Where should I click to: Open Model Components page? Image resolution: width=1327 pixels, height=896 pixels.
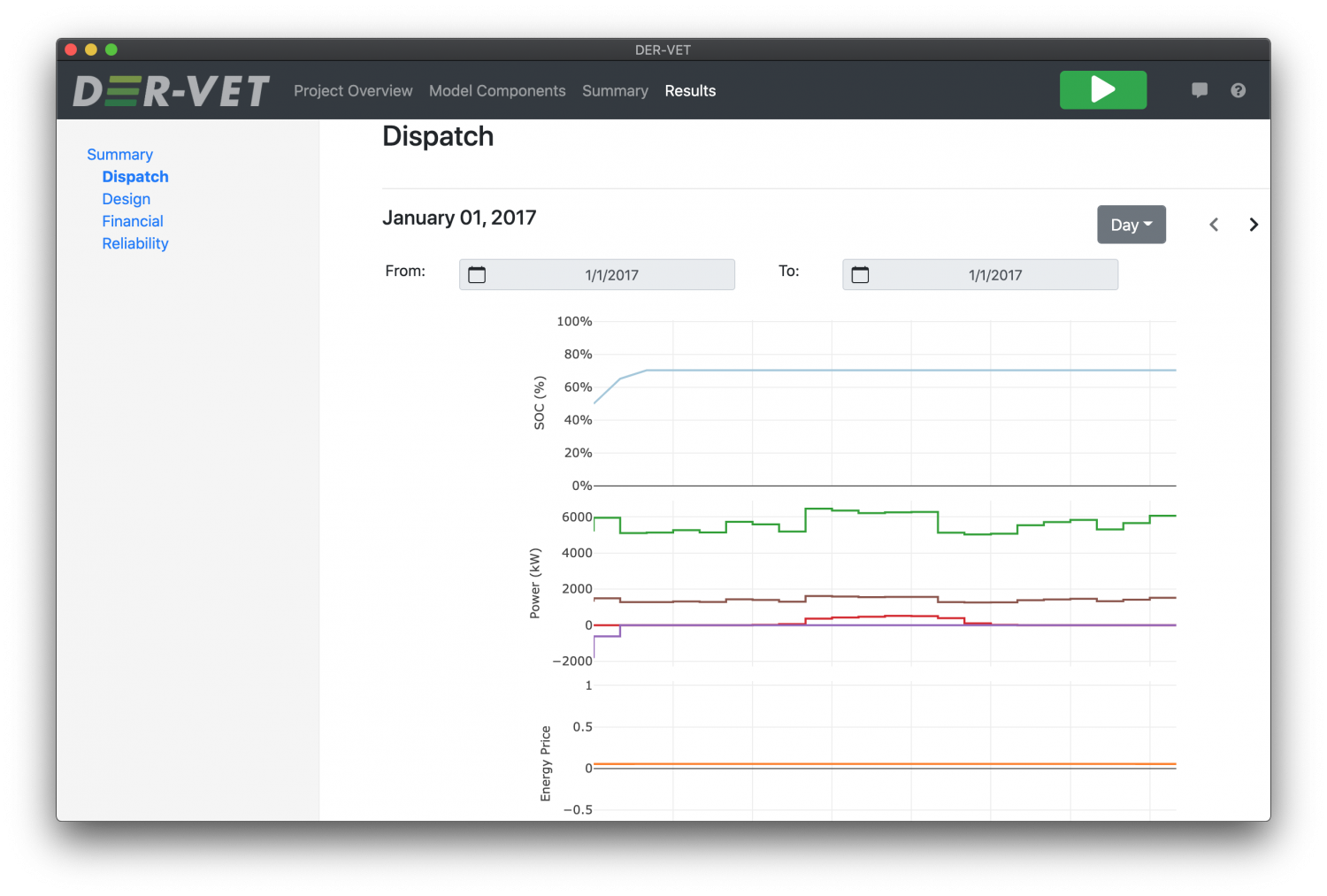(x=497, y=90)
